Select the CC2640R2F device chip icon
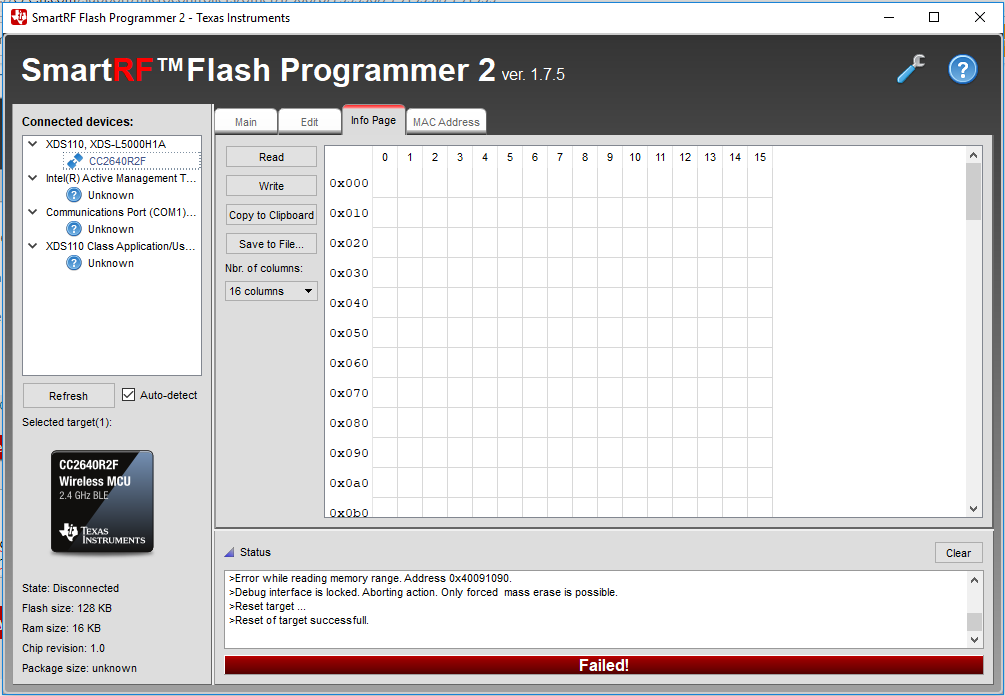Viewport: 1005px width, 696px height. pos(75,161)
